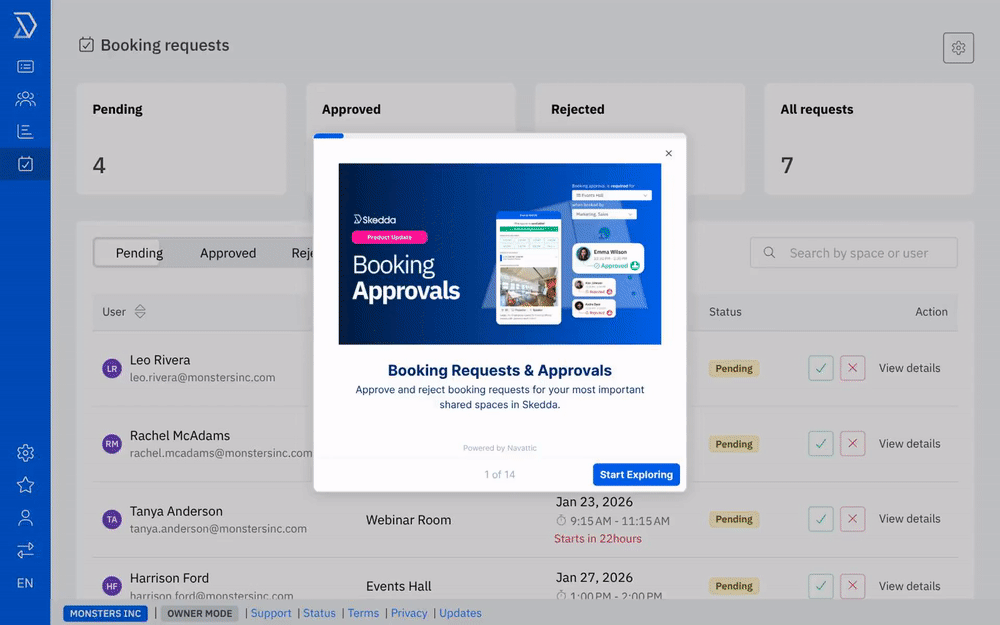Click Events Hall cell text
1000x625 pixels.
[399, 586]
